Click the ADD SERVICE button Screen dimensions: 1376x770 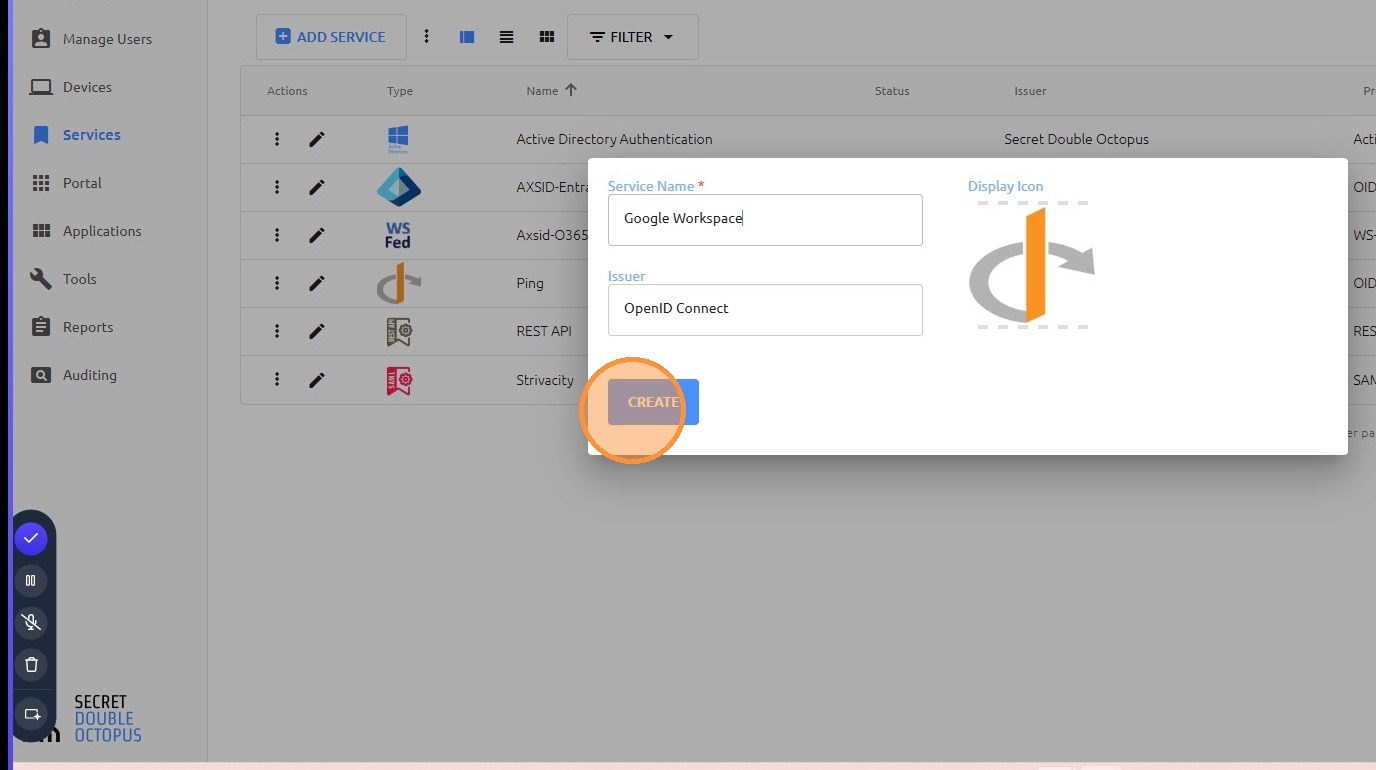tap(331, 37)
